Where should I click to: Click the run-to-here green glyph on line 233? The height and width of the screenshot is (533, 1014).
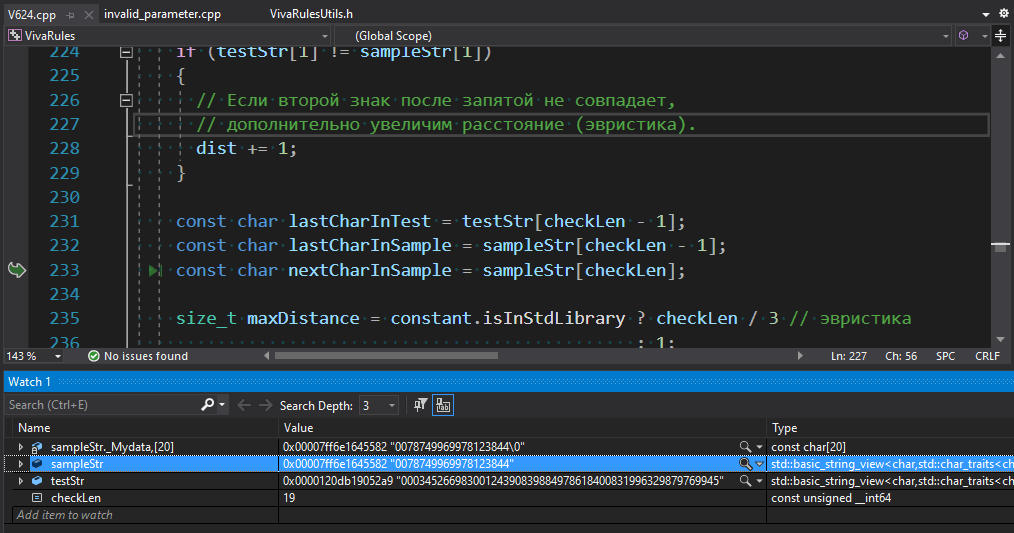point(154,270)
